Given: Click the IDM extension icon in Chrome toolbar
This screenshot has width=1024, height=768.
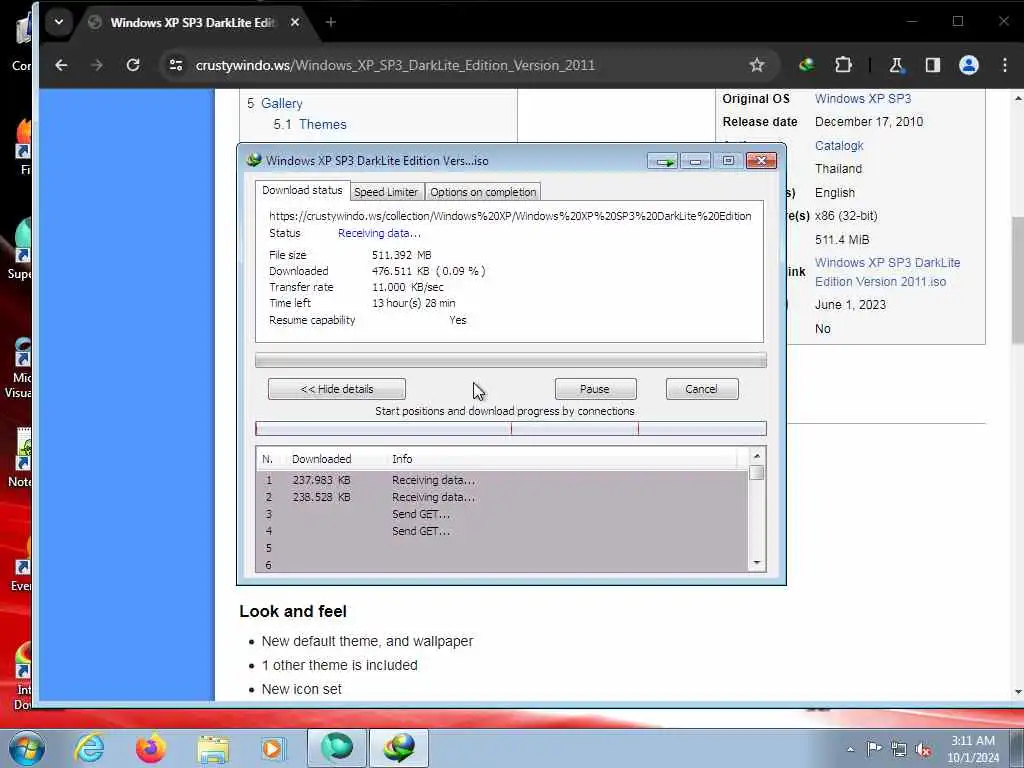Looking at the screenshot, I should coord(807,65).
